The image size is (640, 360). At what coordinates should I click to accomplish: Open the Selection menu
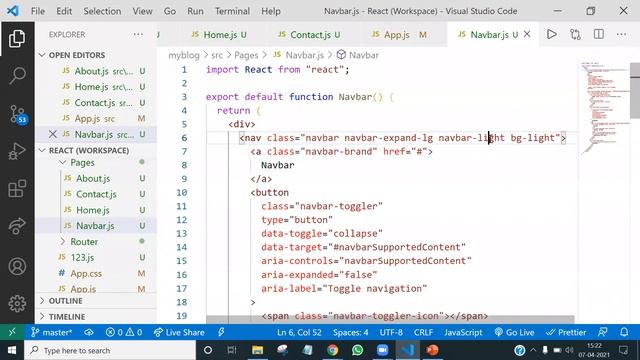tap(102, 11)
